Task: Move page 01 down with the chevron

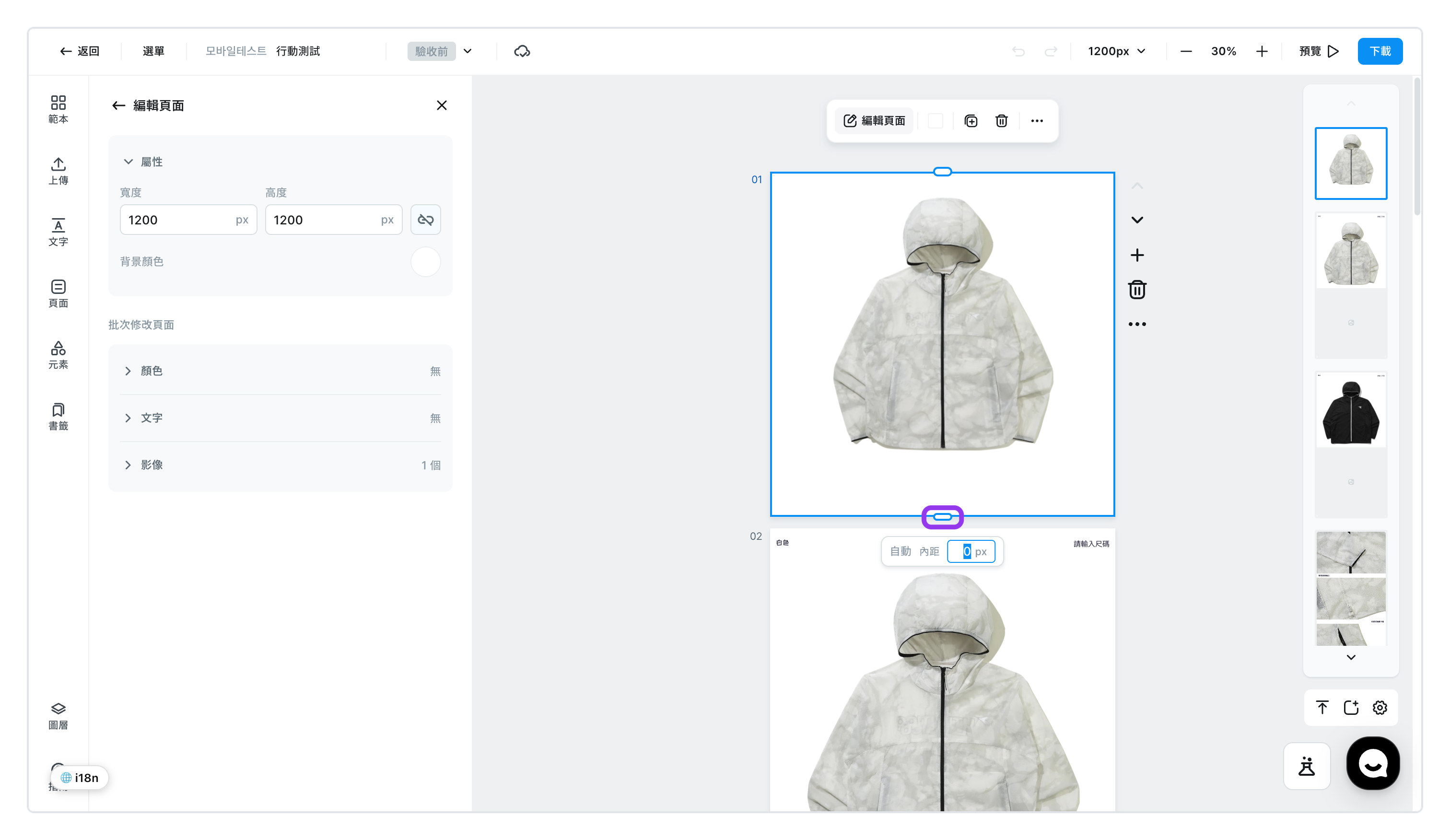Action: [1137, 220]
